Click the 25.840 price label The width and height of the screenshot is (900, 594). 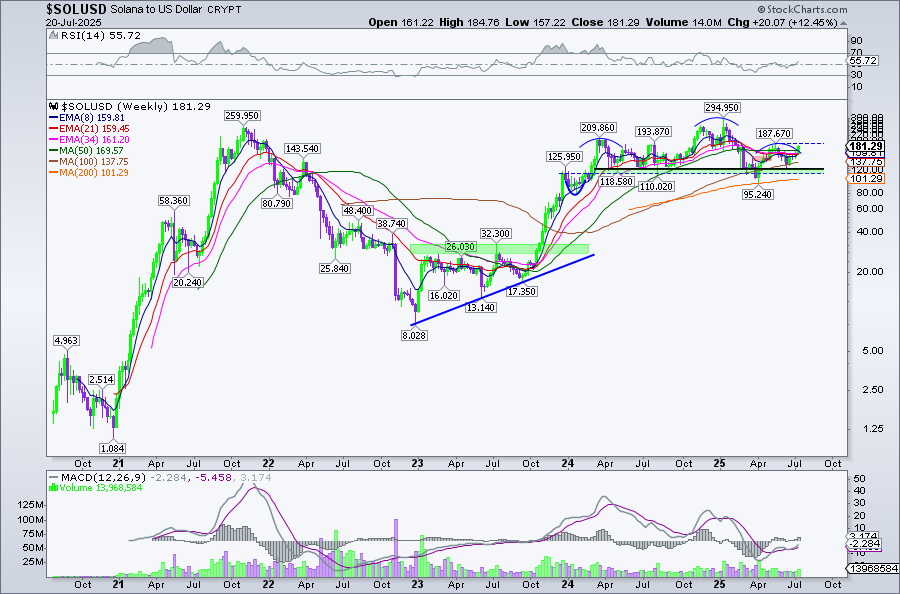[334, 268]
